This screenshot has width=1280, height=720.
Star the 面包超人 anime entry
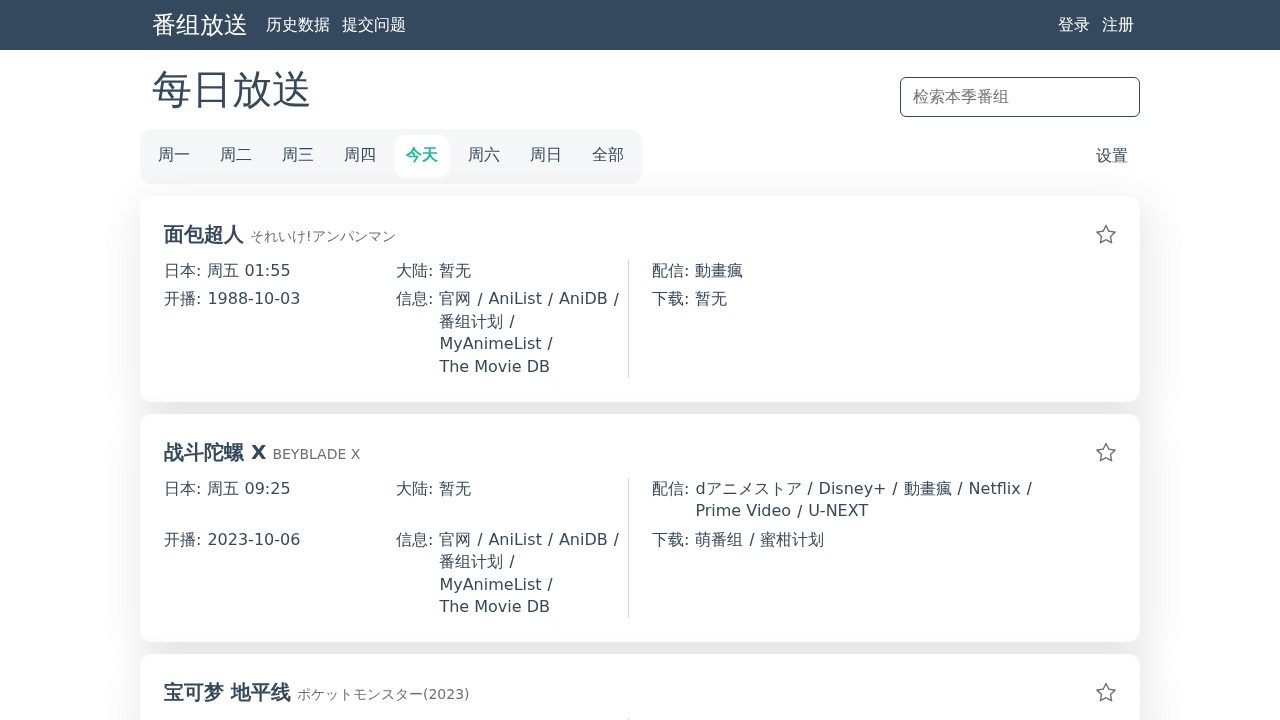[1105, 235]
